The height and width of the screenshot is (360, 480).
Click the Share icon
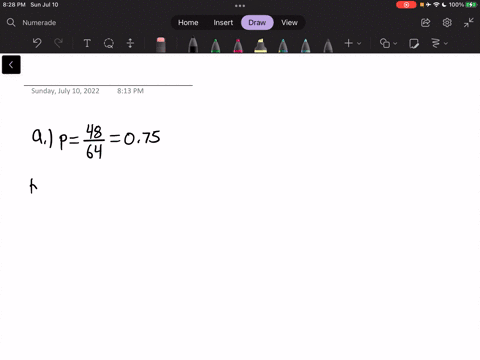point(425,23)
